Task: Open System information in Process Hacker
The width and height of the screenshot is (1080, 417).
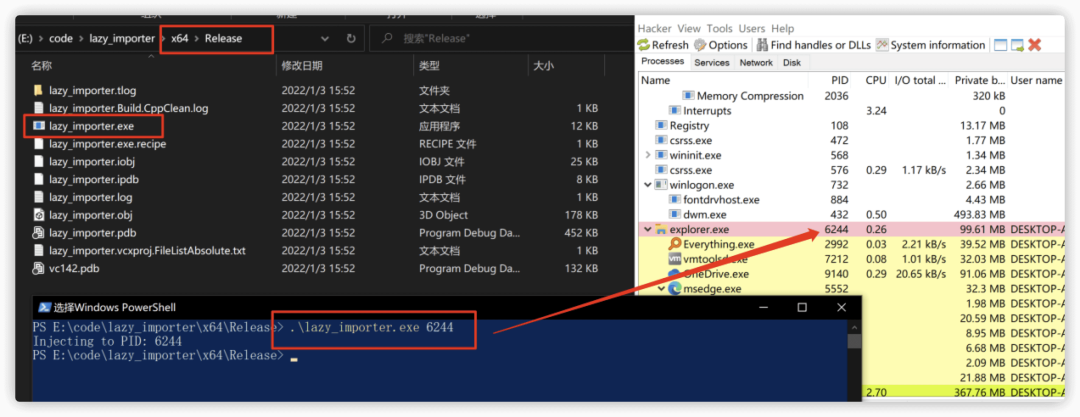Action: coord(931,45)
